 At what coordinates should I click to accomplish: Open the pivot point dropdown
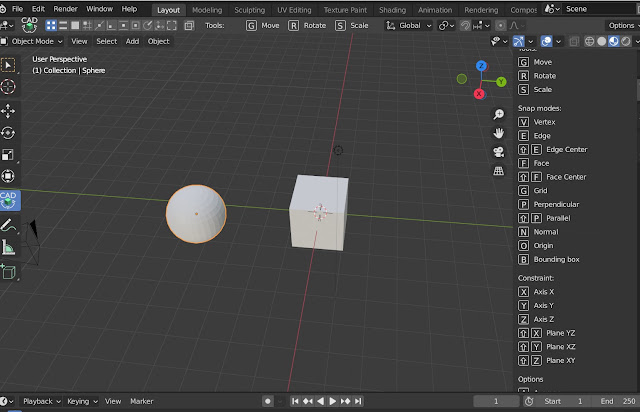(446, 26)
